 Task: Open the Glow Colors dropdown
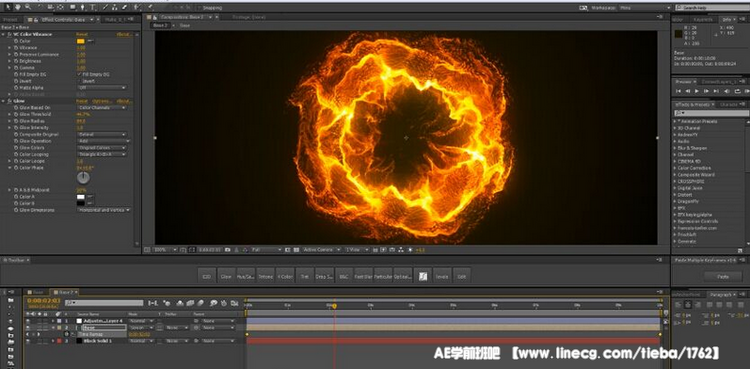102,148
